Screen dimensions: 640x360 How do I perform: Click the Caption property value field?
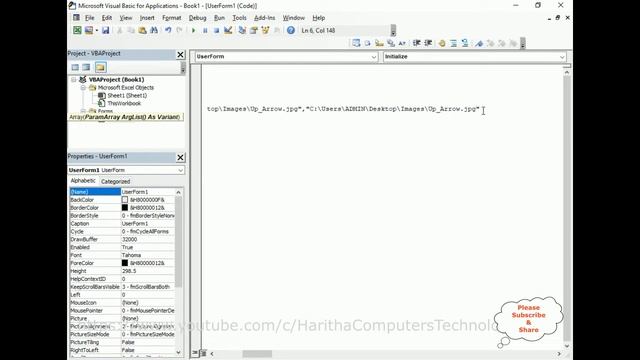coord(148,224)
